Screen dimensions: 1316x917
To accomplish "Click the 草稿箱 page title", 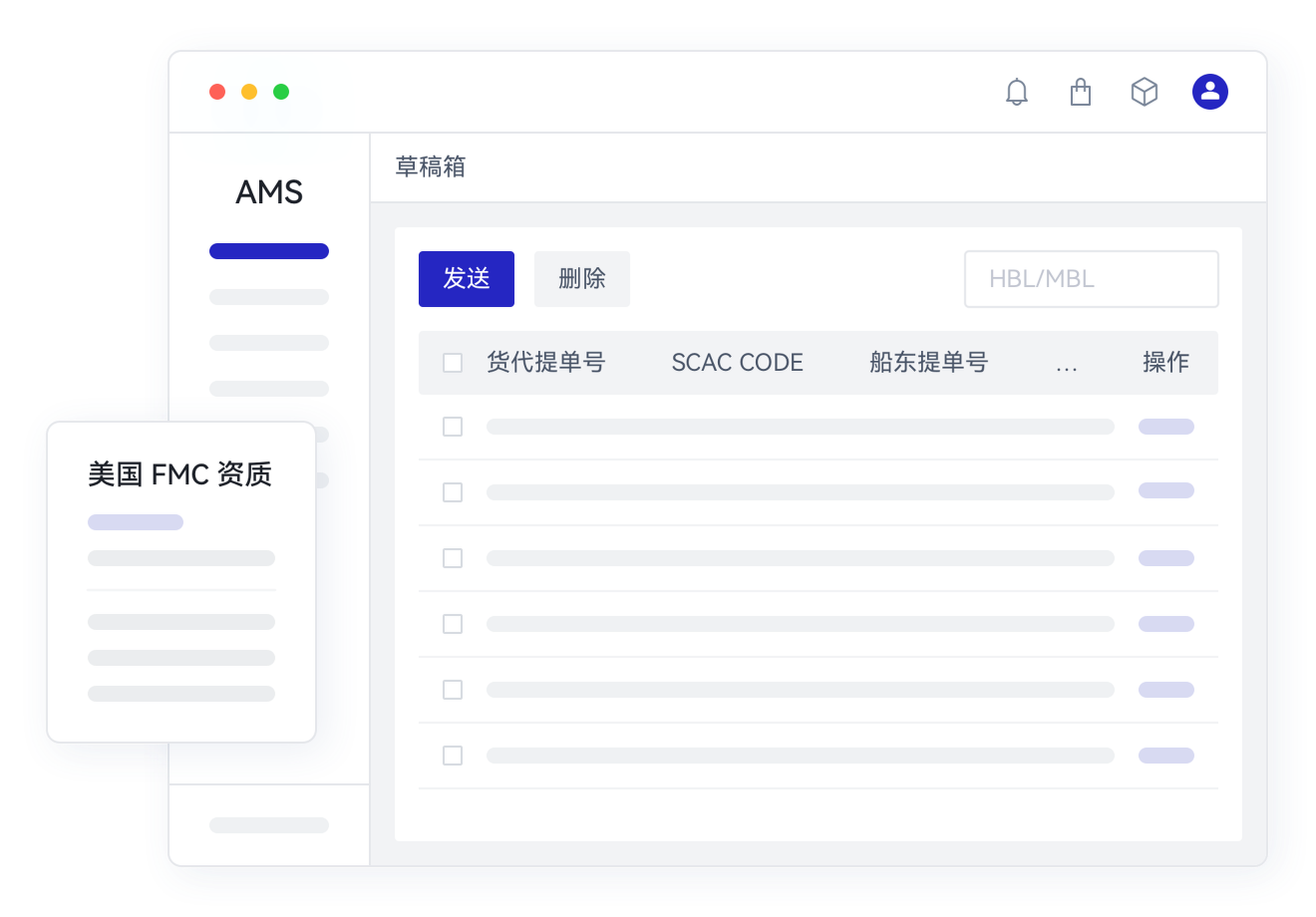I will click(431, 167).
